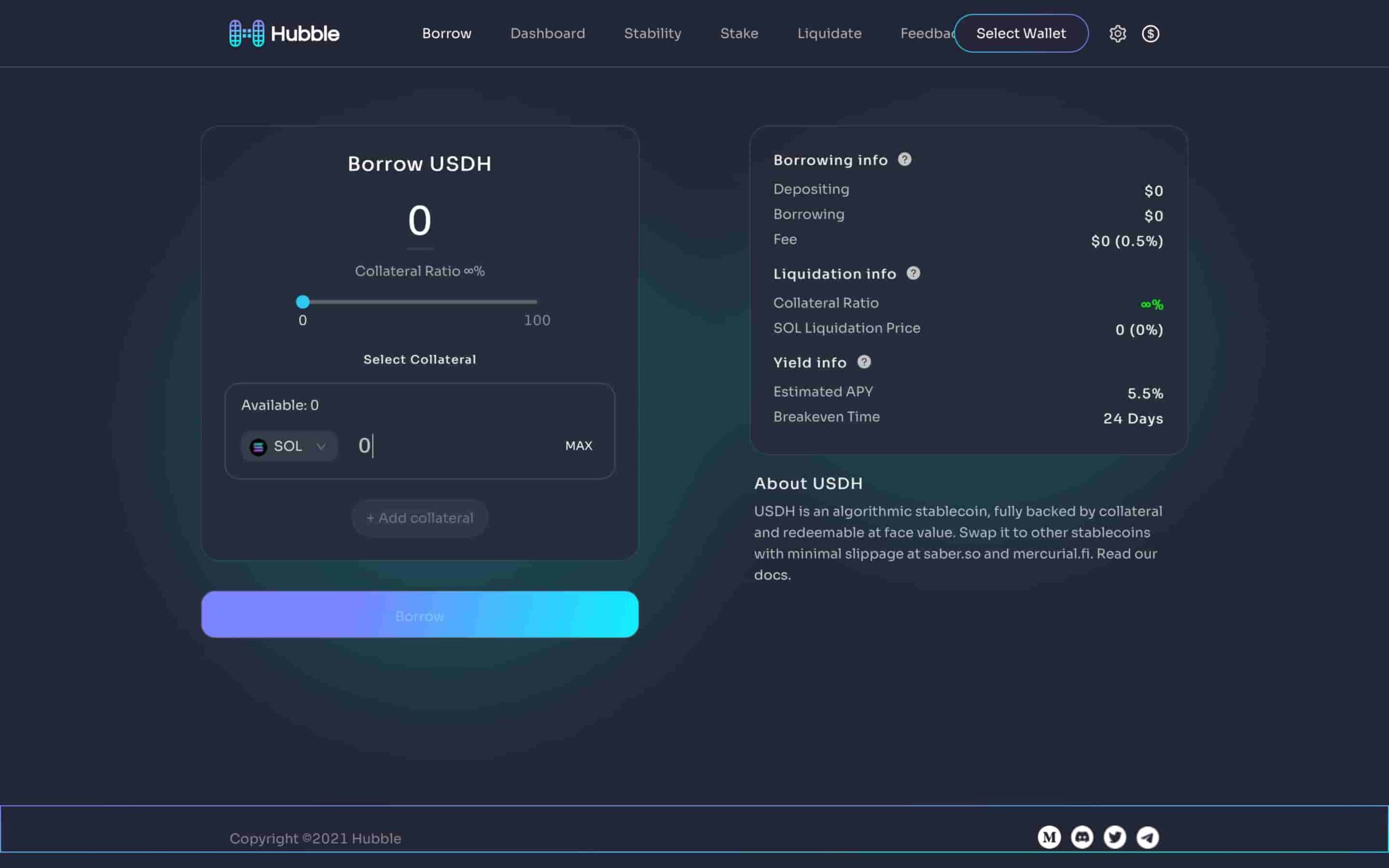
Task: Open the Stability section
Action: tap(652, 33)
